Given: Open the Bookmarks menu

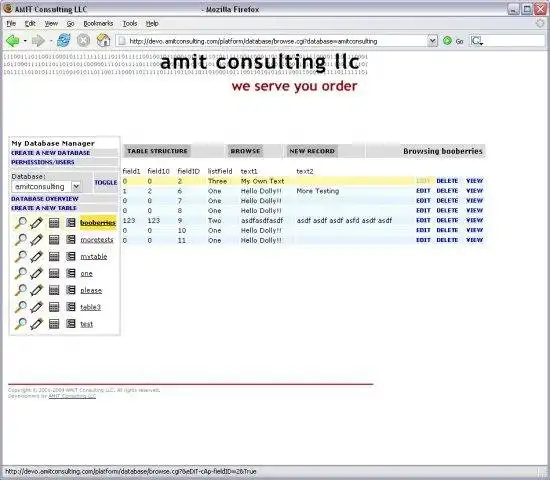Looking at the screenshot, I should pyautogui.click(x=98, y=24).
